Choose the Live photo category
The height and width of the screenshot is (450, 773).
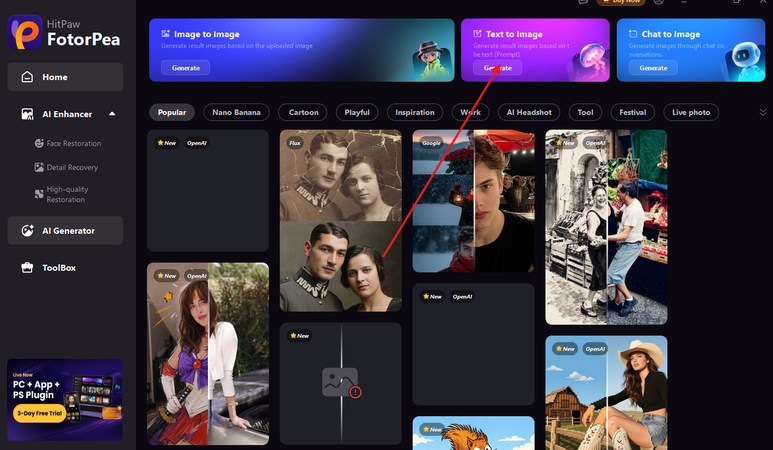(691, 112)
